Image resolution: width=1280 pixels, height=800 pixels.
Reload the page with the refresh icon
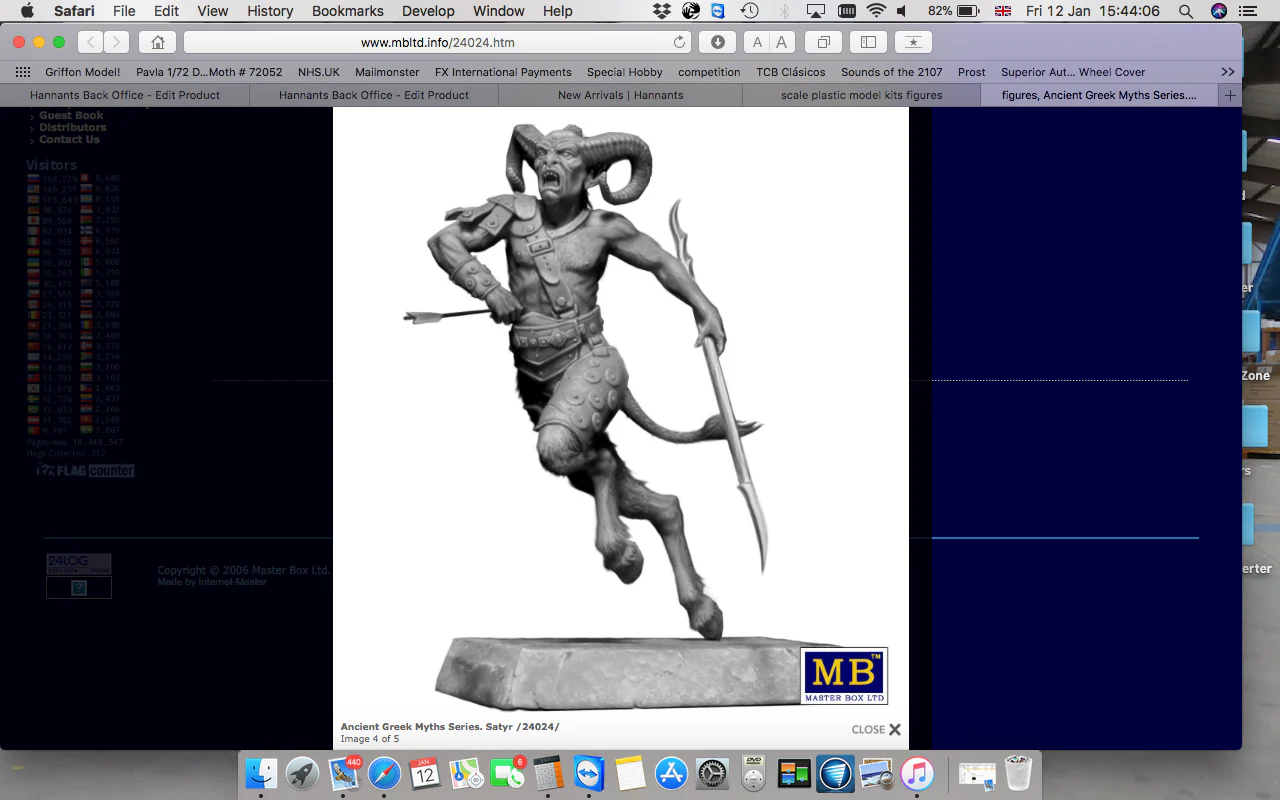coord(680,42)
